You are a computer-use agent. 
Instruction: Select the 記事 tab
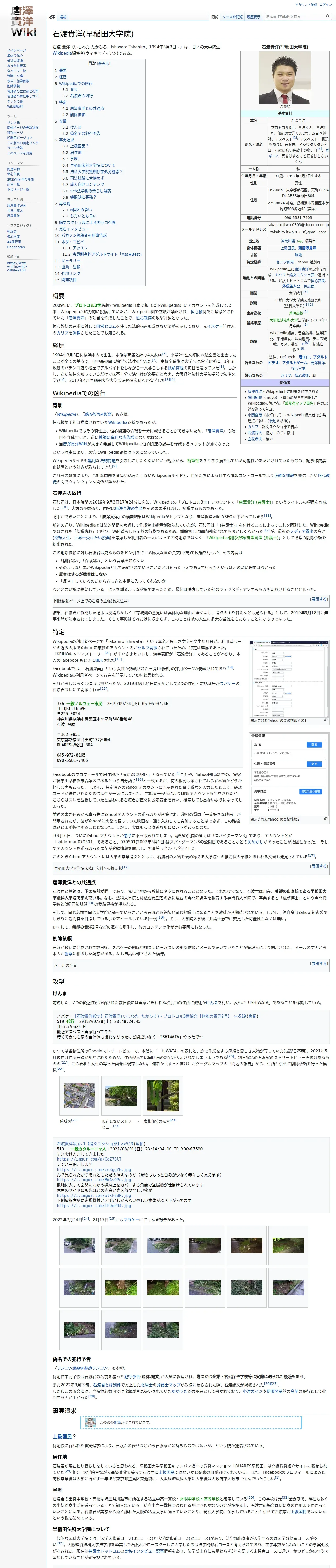coord(52,17)
